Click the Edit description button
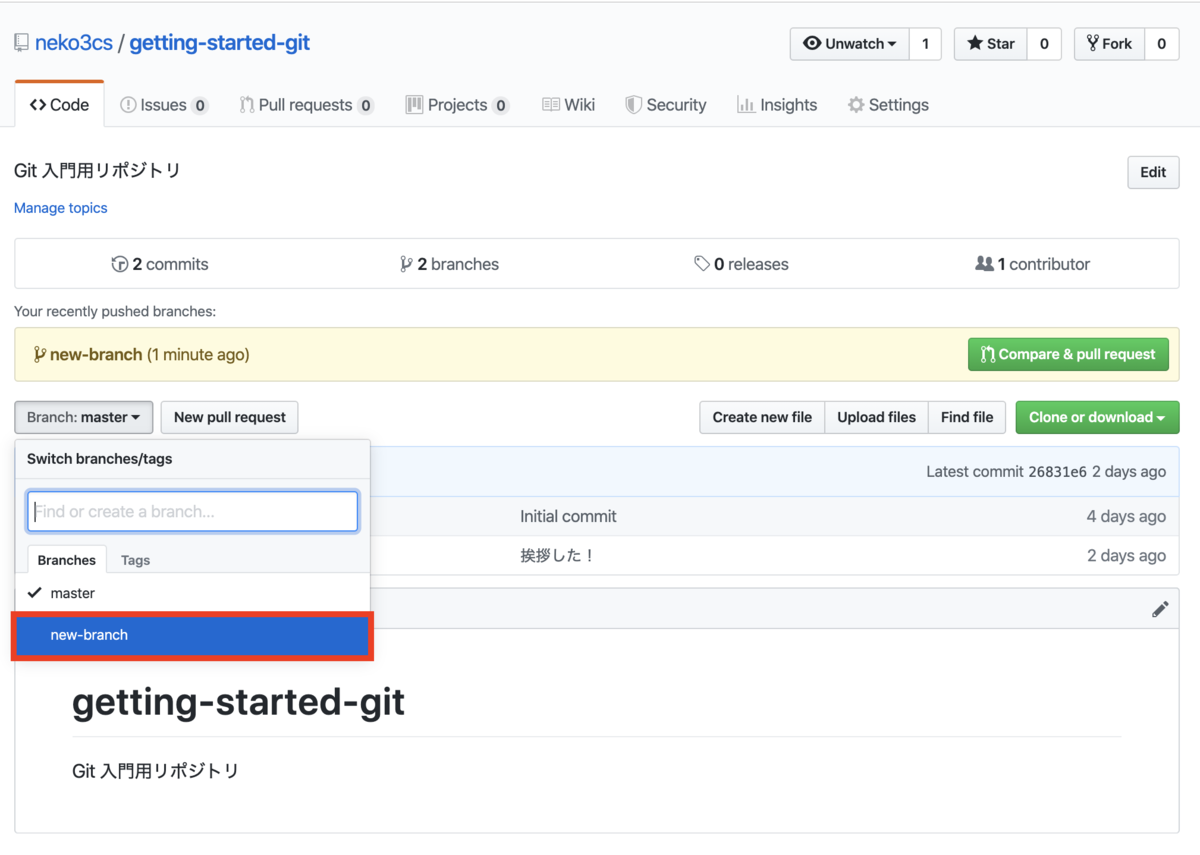This screenshot has height=855, width=1200. point(1153,172)
